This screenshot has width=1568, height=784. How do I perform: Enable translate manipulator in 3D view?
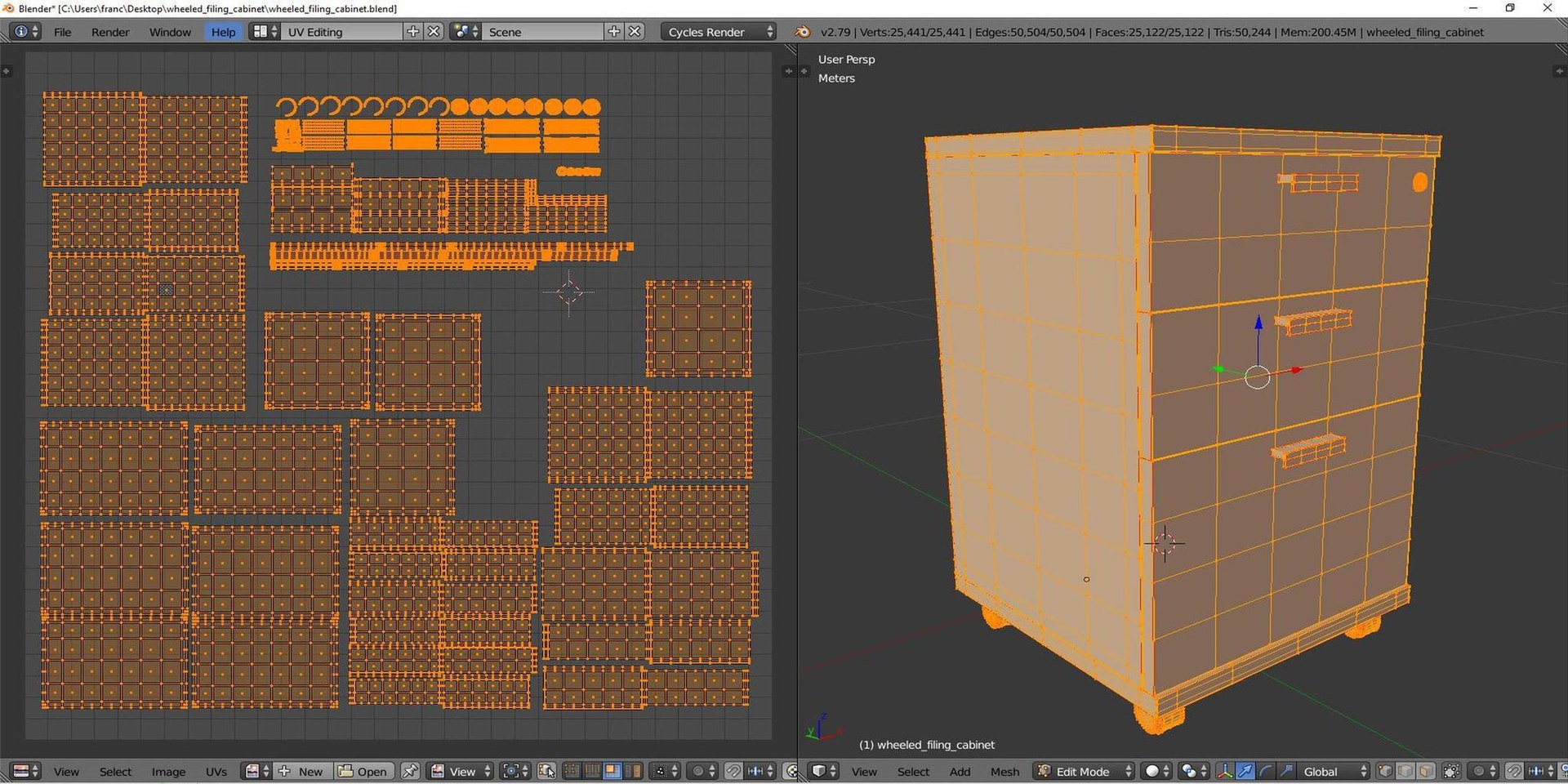tap(1245, 771)
